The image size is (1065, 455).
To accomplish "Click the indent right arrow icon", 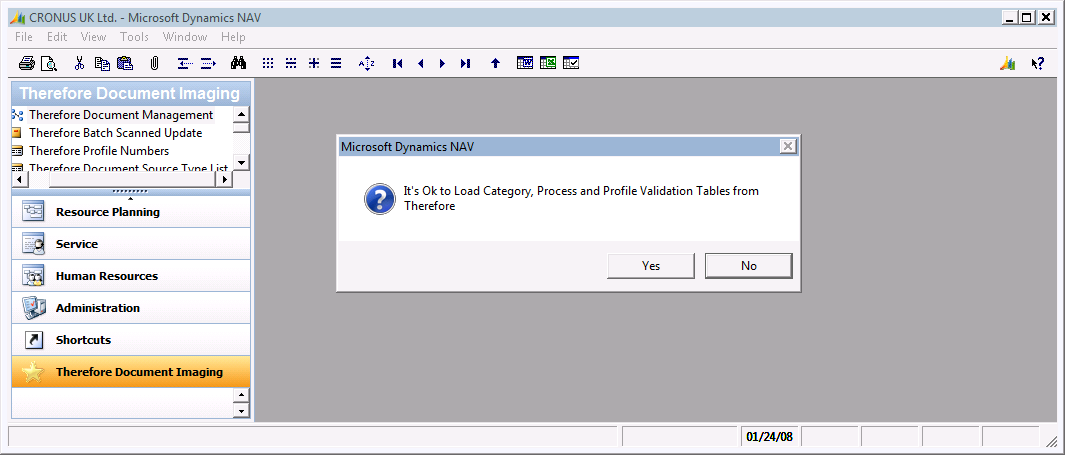I will click(x=209, y=64).
